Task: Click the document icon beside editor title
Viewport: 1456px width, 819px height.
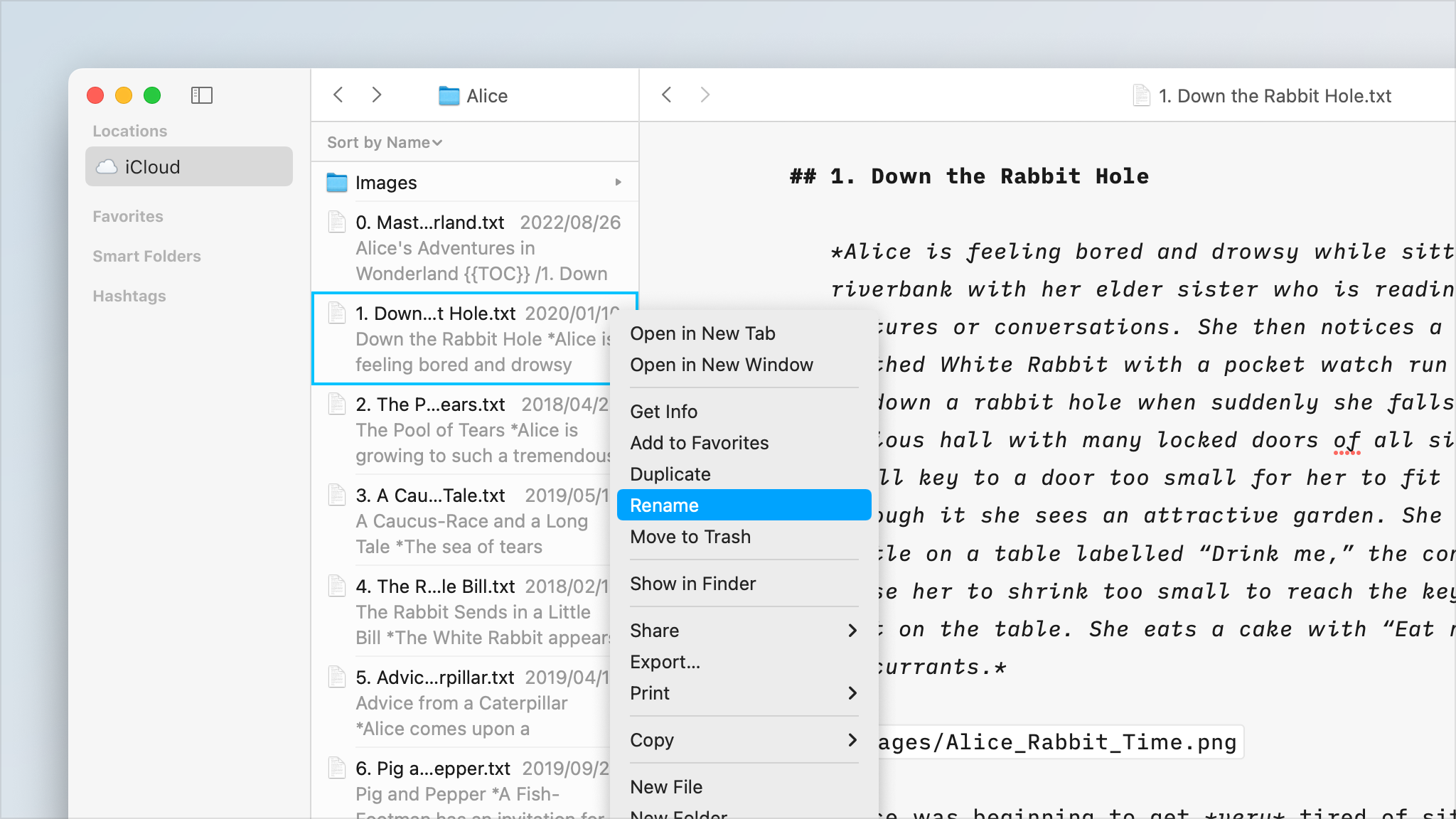Action: pos(1141,95)
